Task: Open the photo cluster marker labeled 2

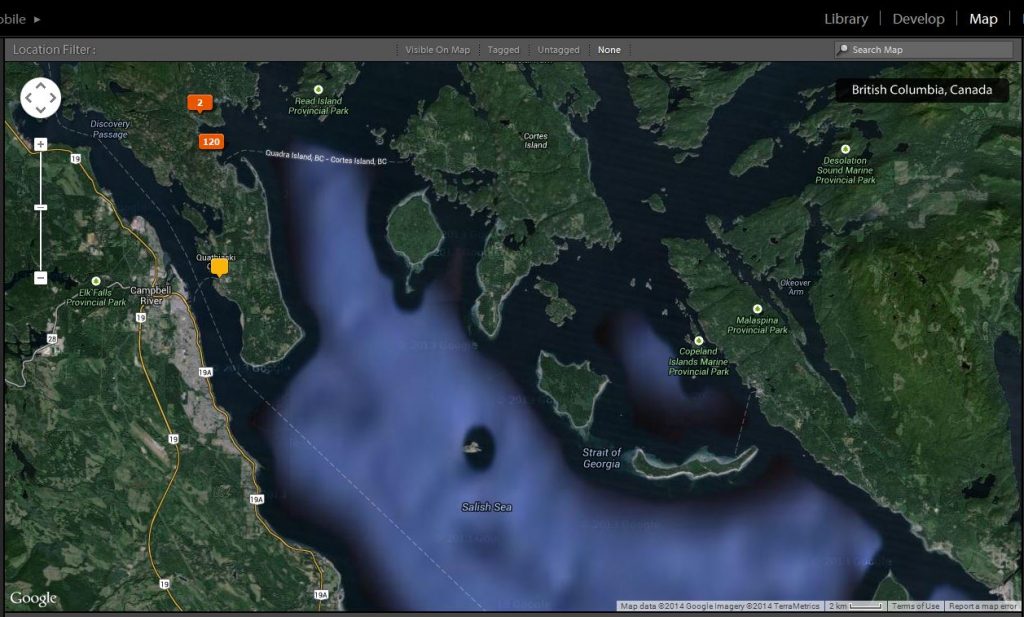Action: pos(200,103)
